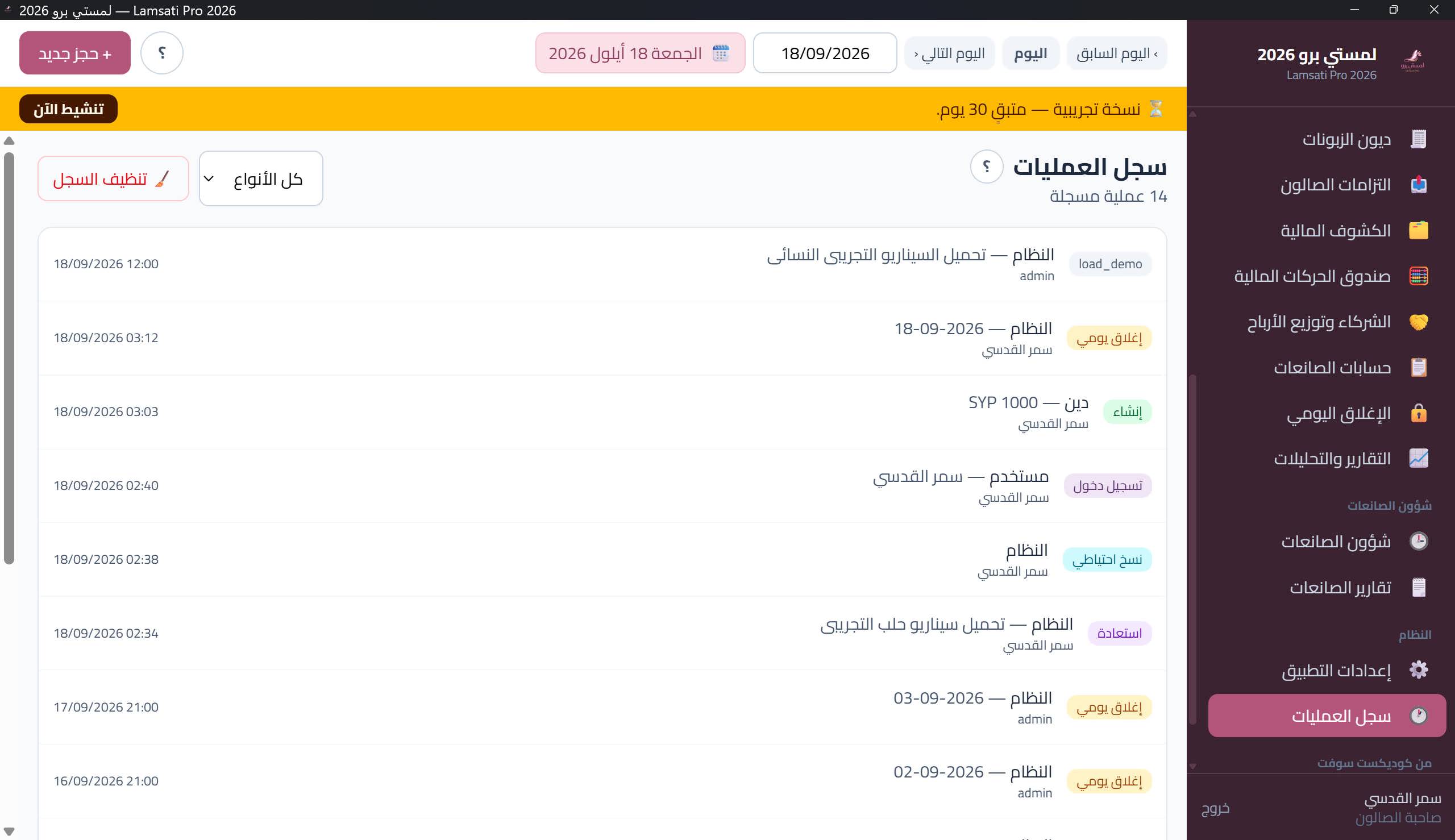
Task: Open ديون الزبونات receipt icon
Action: [x=1419, y=139]
